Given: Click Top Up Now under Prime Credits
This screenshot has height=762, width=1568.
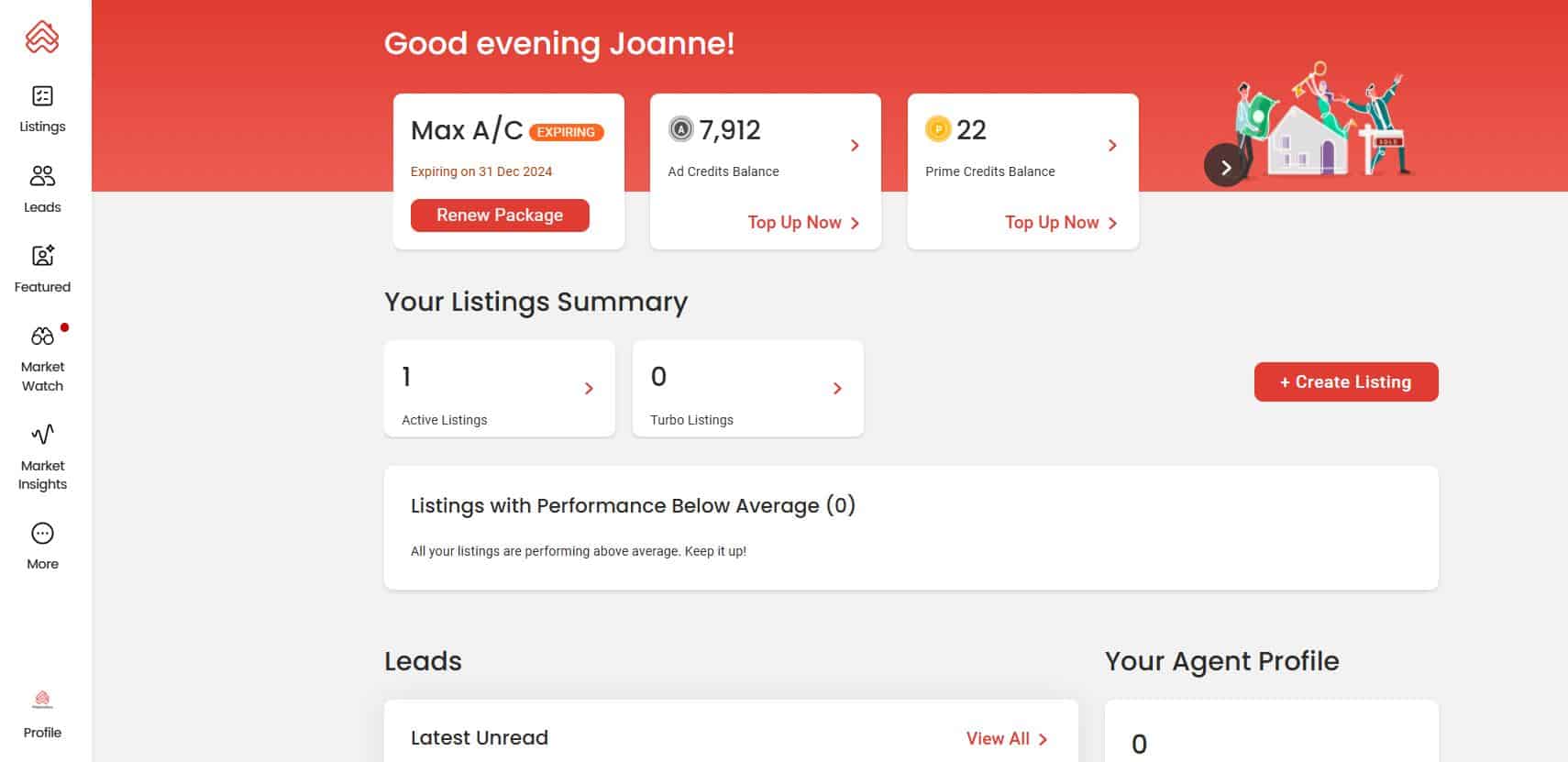Looking at the screenshot, I should click(1061, 223).
